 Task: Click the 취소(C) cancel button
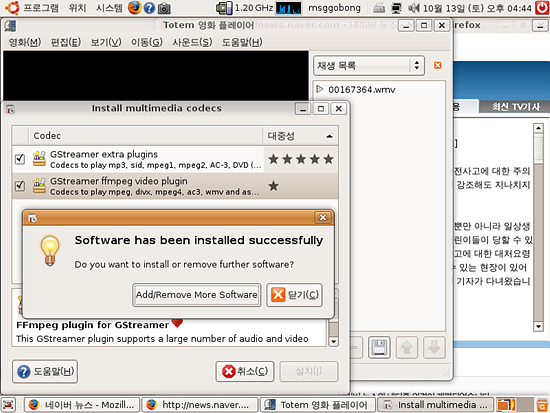click(x=245, y=371)
